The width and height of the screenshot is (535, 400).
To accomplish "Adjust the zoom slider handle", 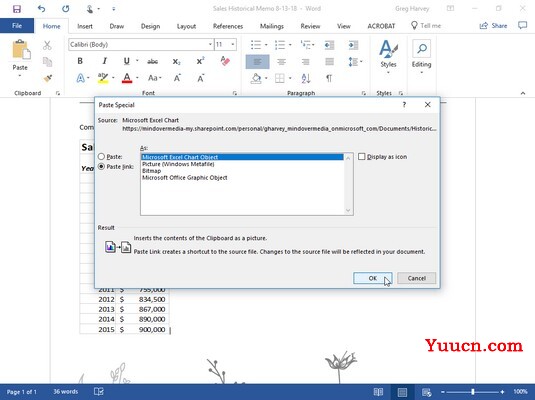I will 473,392.
